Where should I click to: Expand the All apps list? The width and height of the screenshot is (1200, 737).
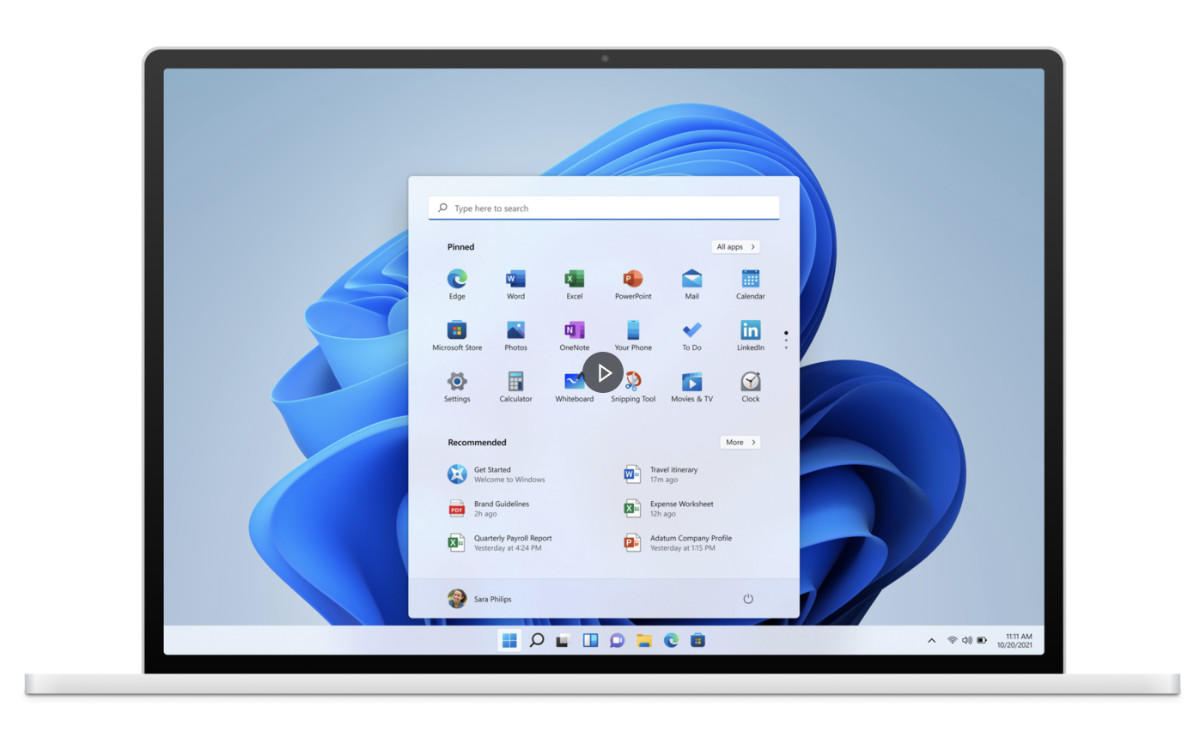pos(736,247)
